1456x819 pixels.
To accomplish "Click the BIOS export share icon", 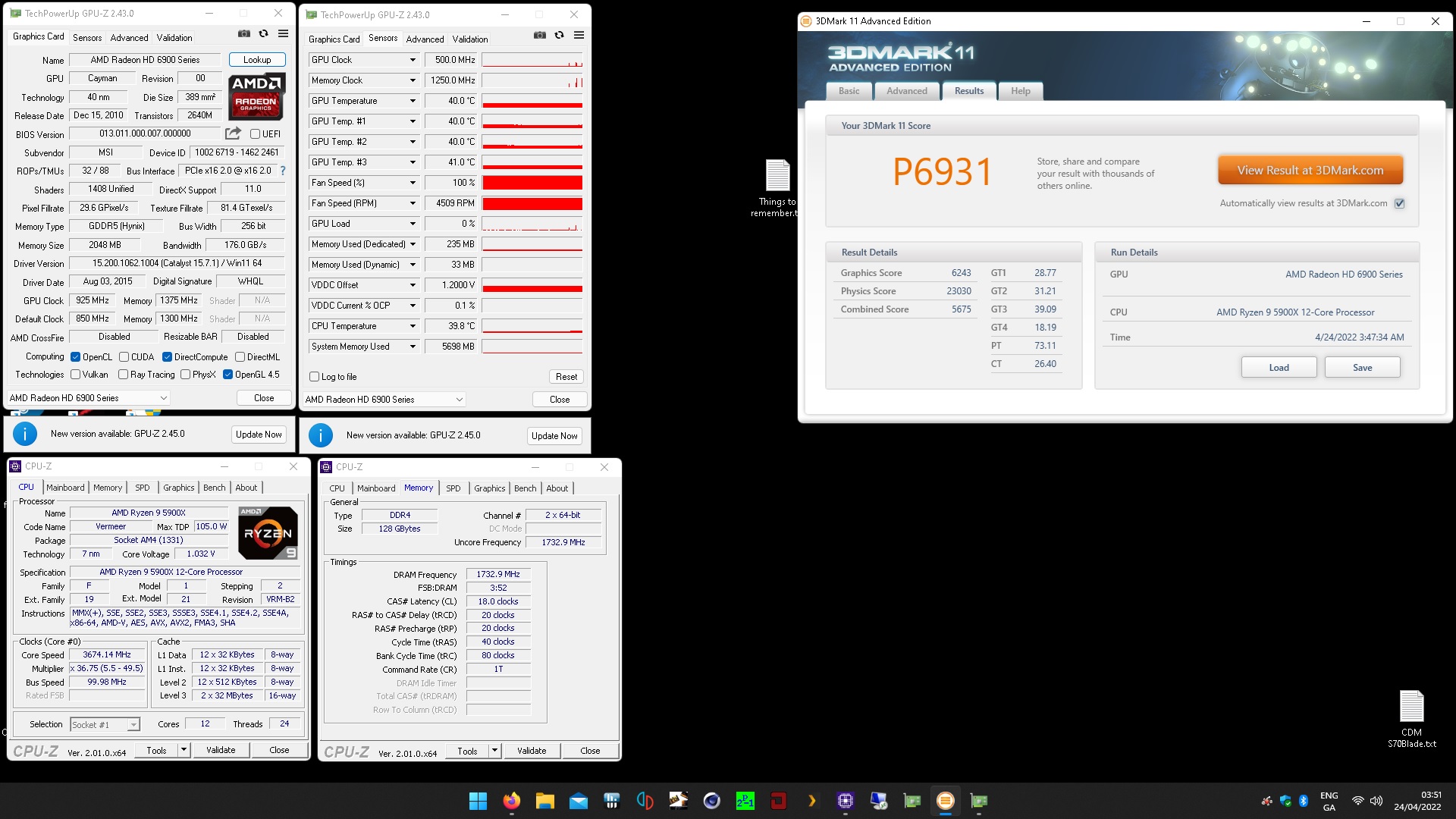I will click(x=233, y=133).
